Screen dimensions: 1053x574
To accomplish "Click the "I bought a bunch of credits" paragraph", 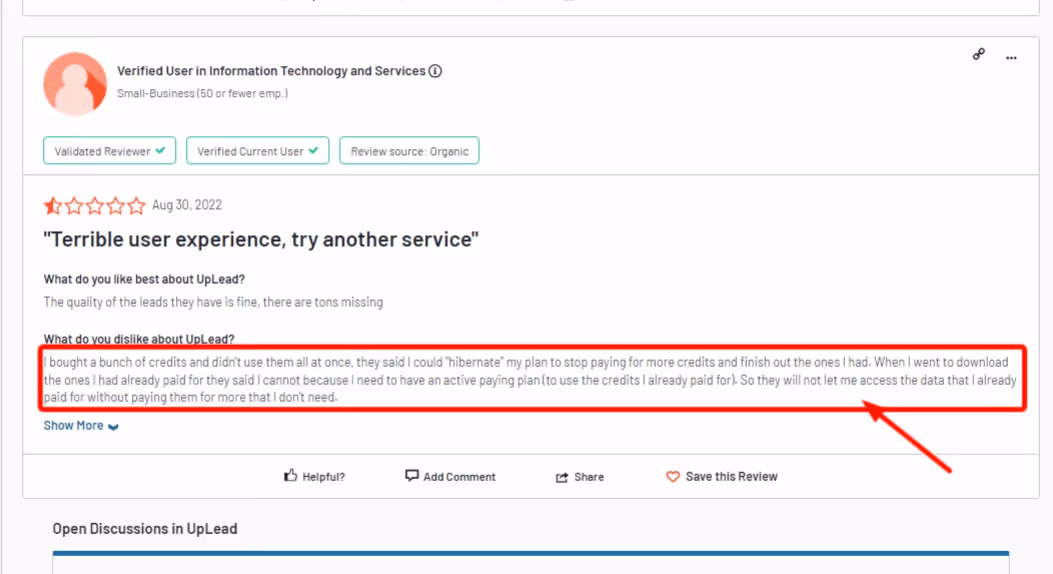I will pyautogui.click(x=530, y=379).
